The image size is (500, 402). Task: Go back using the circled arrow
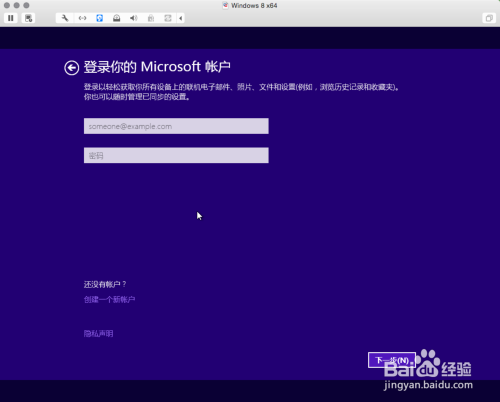pos(71,68)
